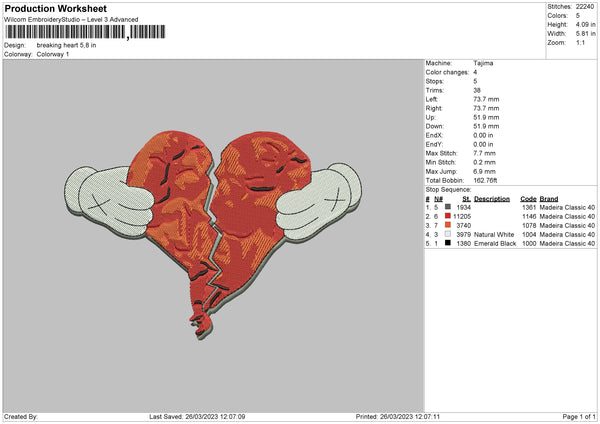This screenshot has width=600, height=424.
Task: Click the Max Stitch value '7.7 mm'
Action: click(x=484, y=153)
